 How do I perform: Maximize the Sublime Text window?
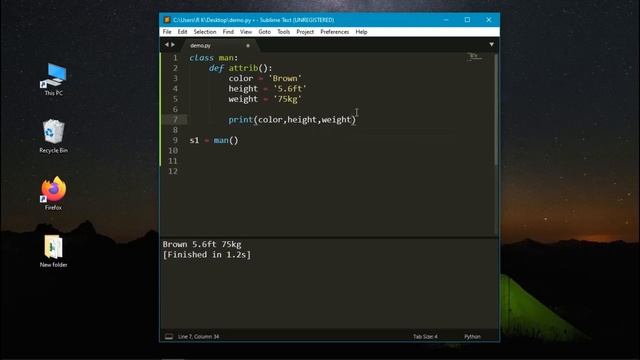467,20
